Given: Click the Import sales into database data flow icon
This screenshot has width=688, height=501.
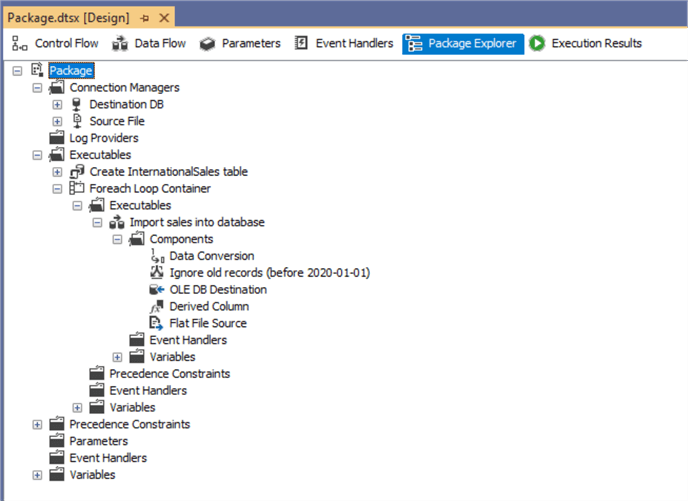Looking at the screenshot, I should (x=117, y=222).
